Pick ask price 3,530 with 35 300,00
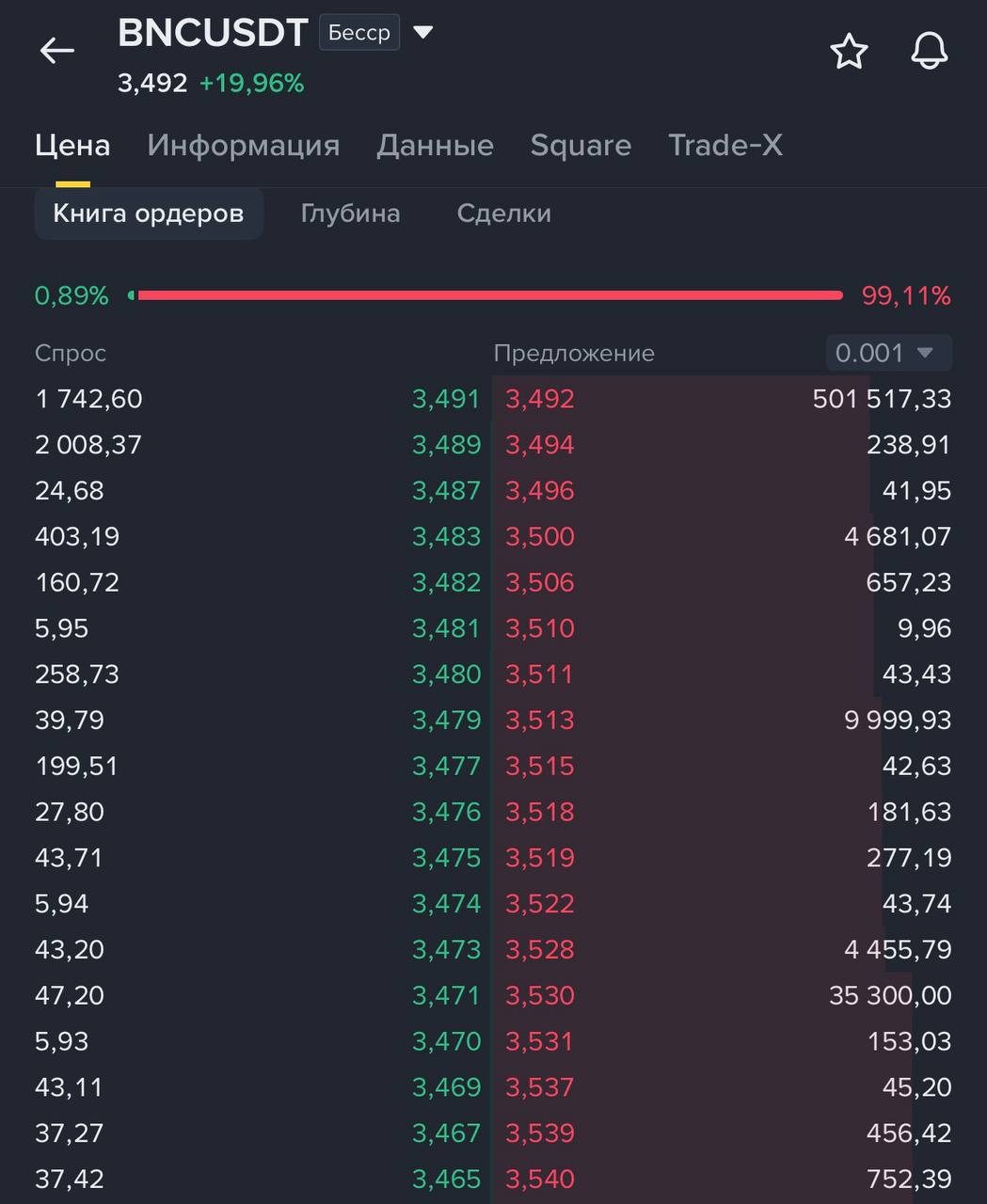 tap(723, 995)
